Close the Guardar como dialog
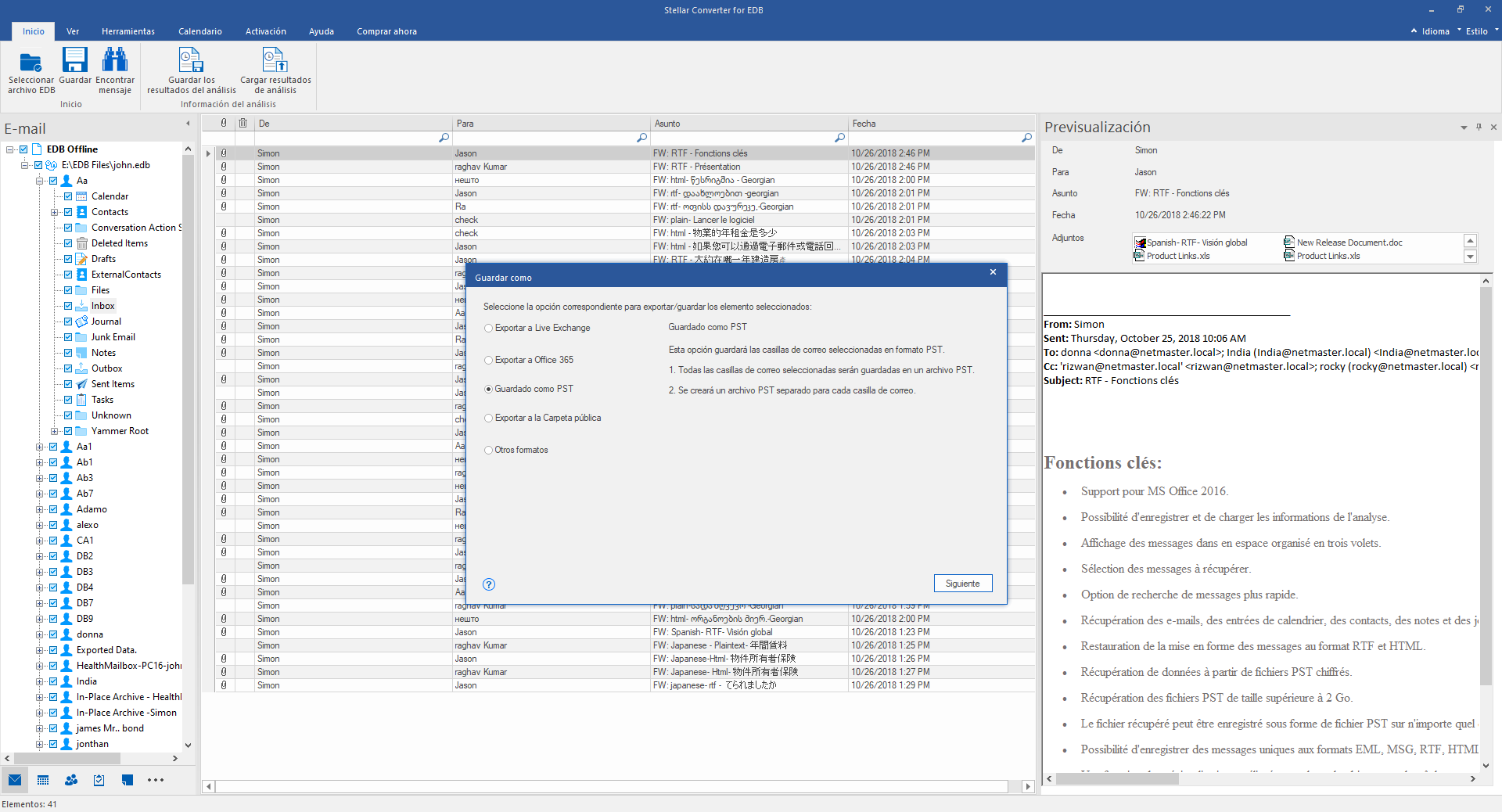 993,272
